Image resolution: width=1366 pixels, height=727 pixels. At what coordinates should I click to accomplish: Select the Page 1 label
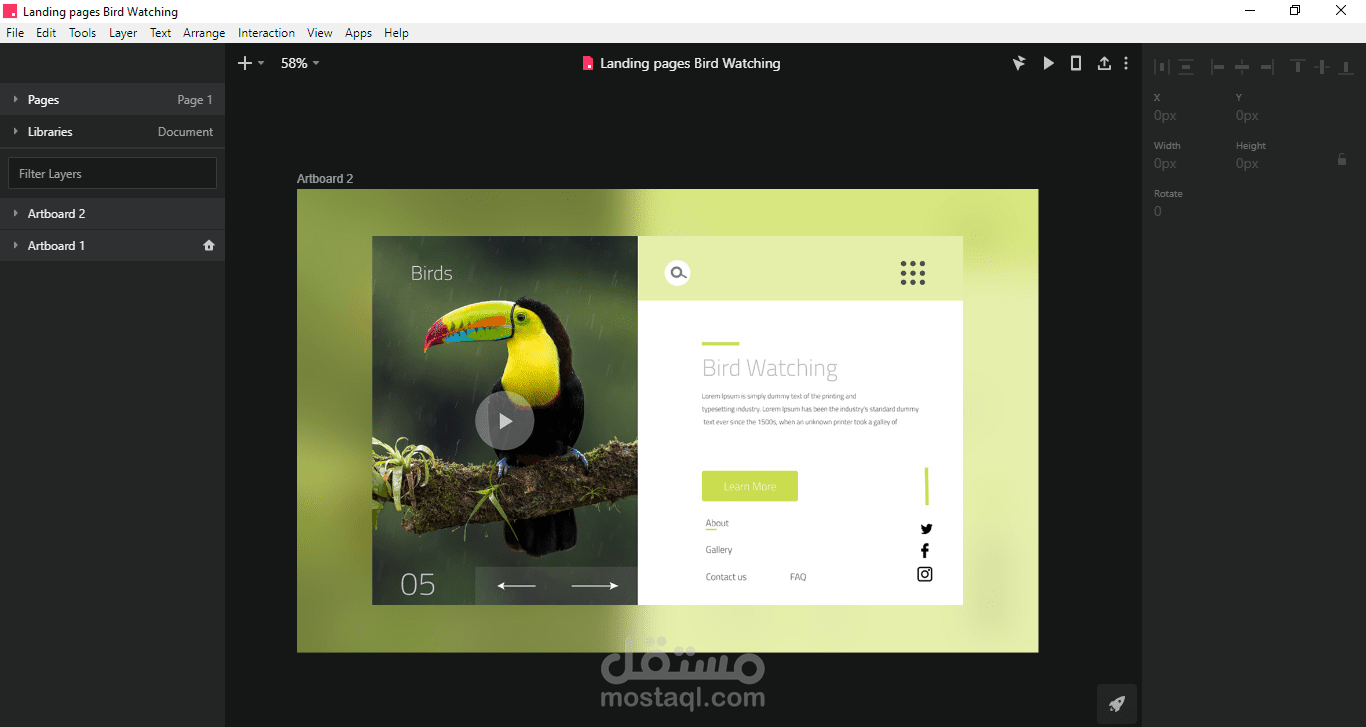[x=195, y=100]
